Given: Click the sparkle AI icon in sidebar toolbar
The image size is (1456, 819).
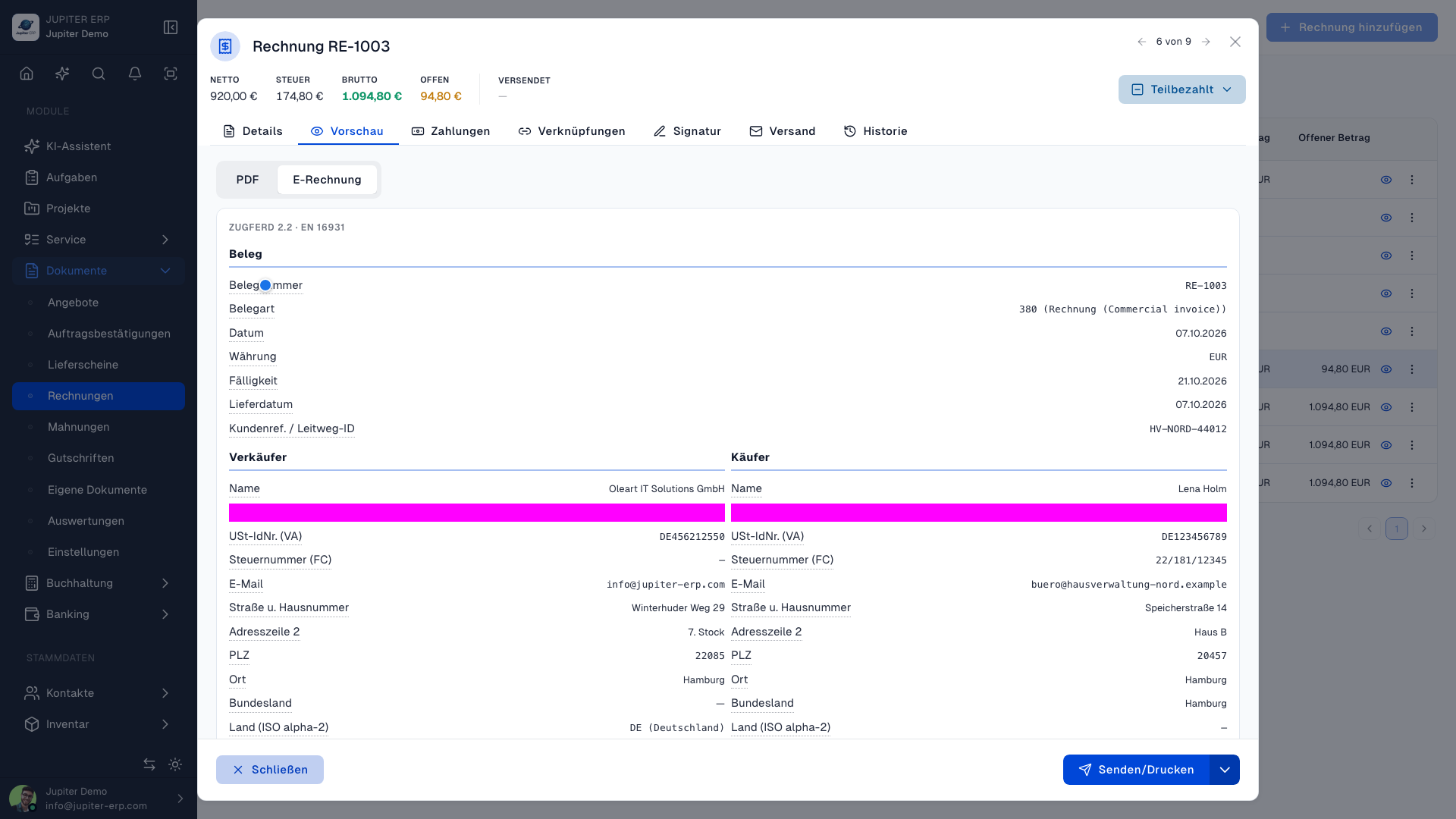Looking at the screenshot, I should [62, 74].
